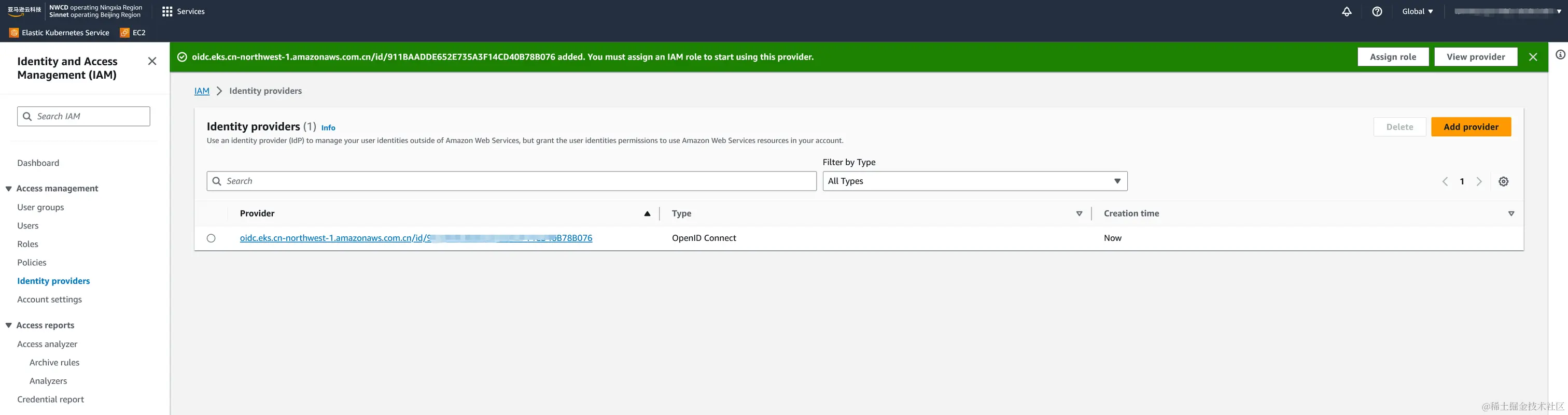The image size is (1568, 415).
Task: Open the info panel icon at right edge
Action: click(x=1560, y=55)
